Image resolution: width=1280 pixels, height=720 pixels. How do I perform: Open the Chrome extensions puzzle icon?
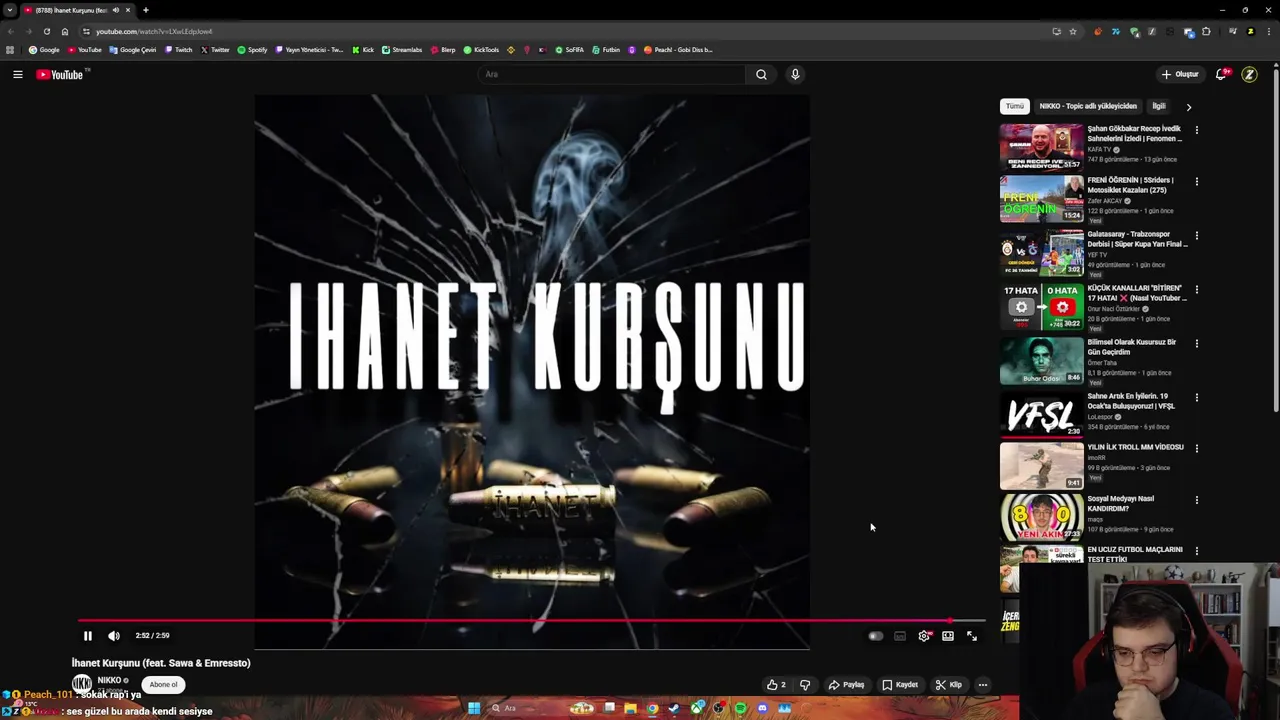(x=1206, y=31)
